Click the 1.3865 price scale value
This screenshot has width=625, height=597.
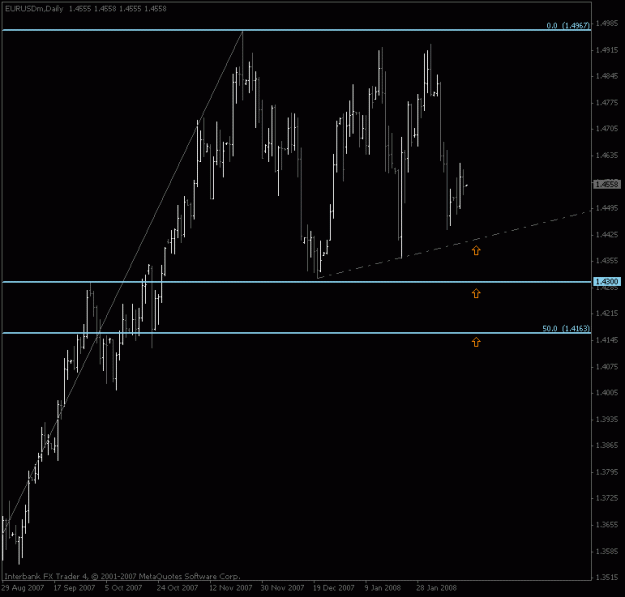point(607,446)
